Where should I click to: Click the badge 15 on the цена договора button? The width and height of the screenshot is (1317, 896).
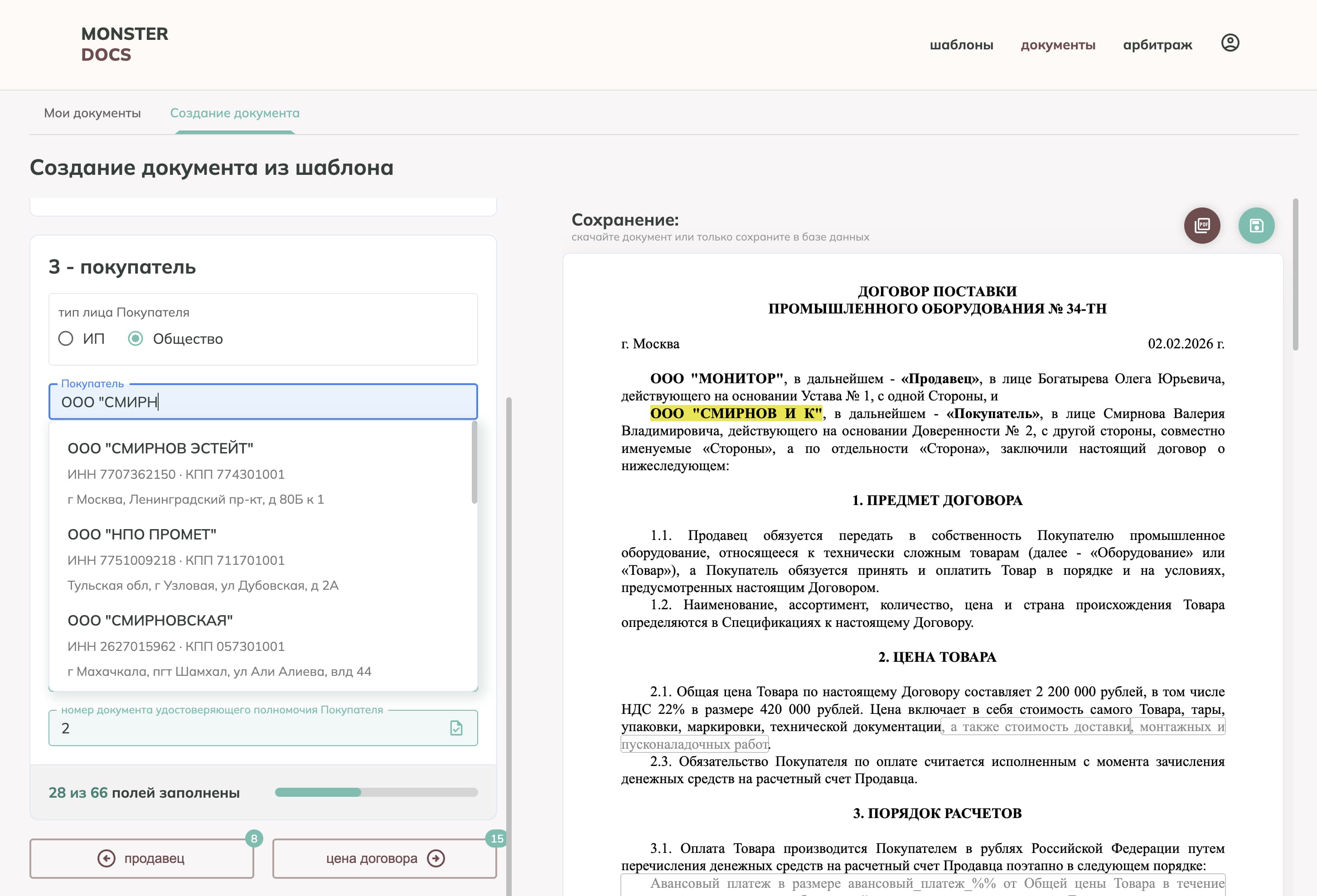497,838
